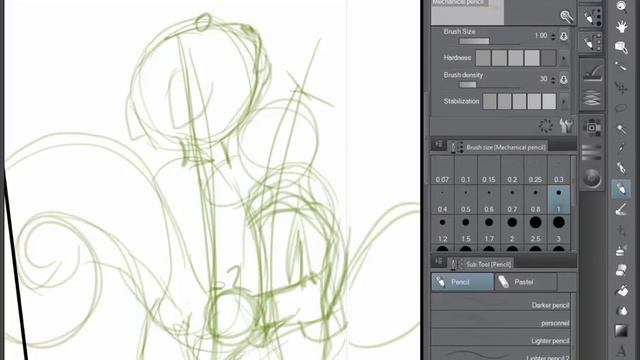Set Hardness to the first level square

[x=483, y=58]
